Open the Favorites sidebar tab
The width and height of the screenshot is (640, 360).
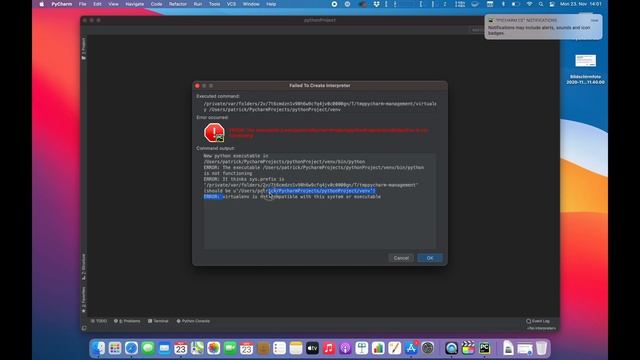pyautogui.click(x=84, y=300)
